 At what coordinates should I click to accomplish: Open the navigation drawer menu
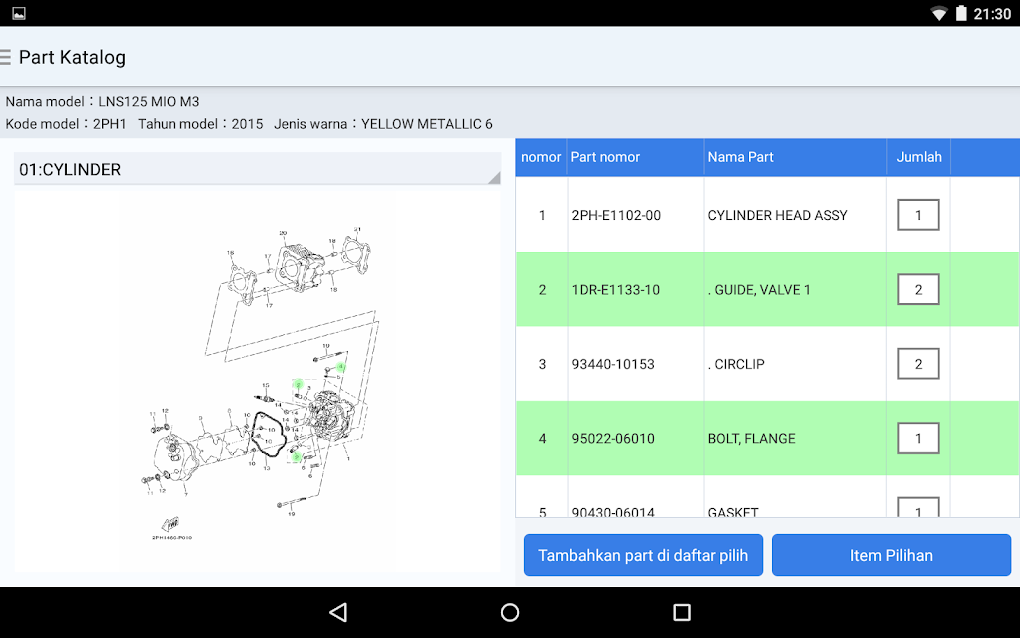8,57
